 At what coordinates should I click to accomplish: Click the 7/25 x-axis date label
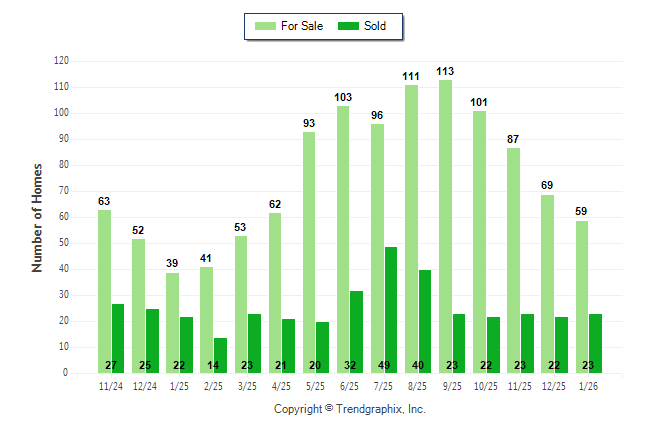384,385
